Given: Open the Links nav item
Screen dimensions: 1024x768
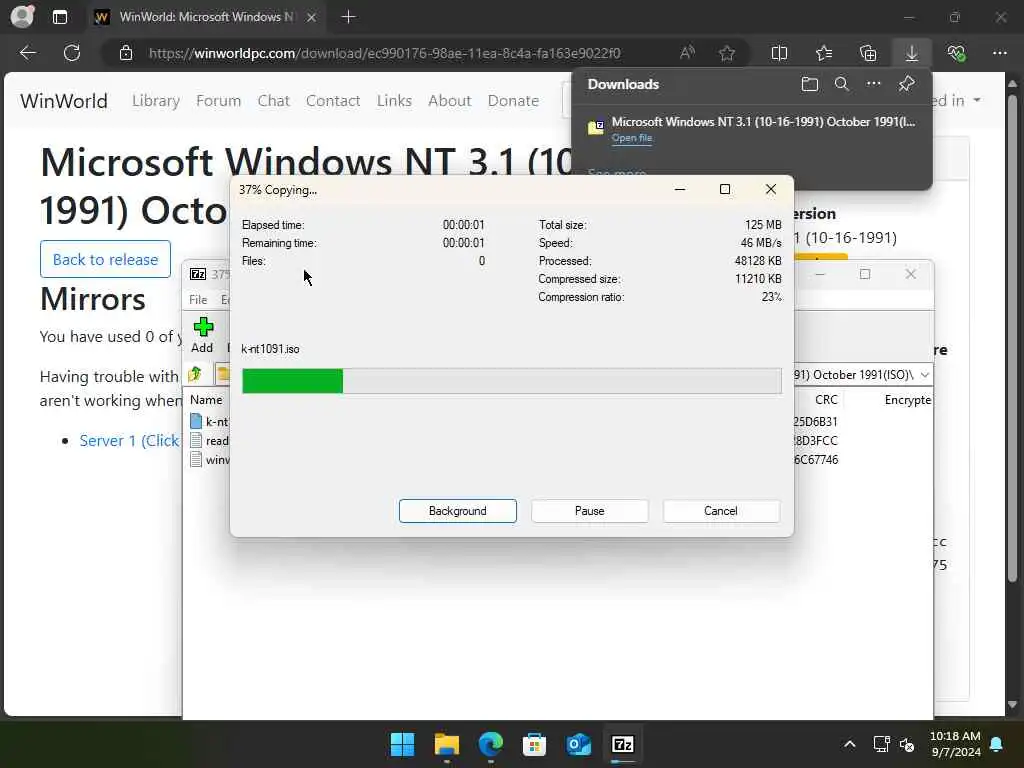Looking at the screenshot, I should point(394,101).
